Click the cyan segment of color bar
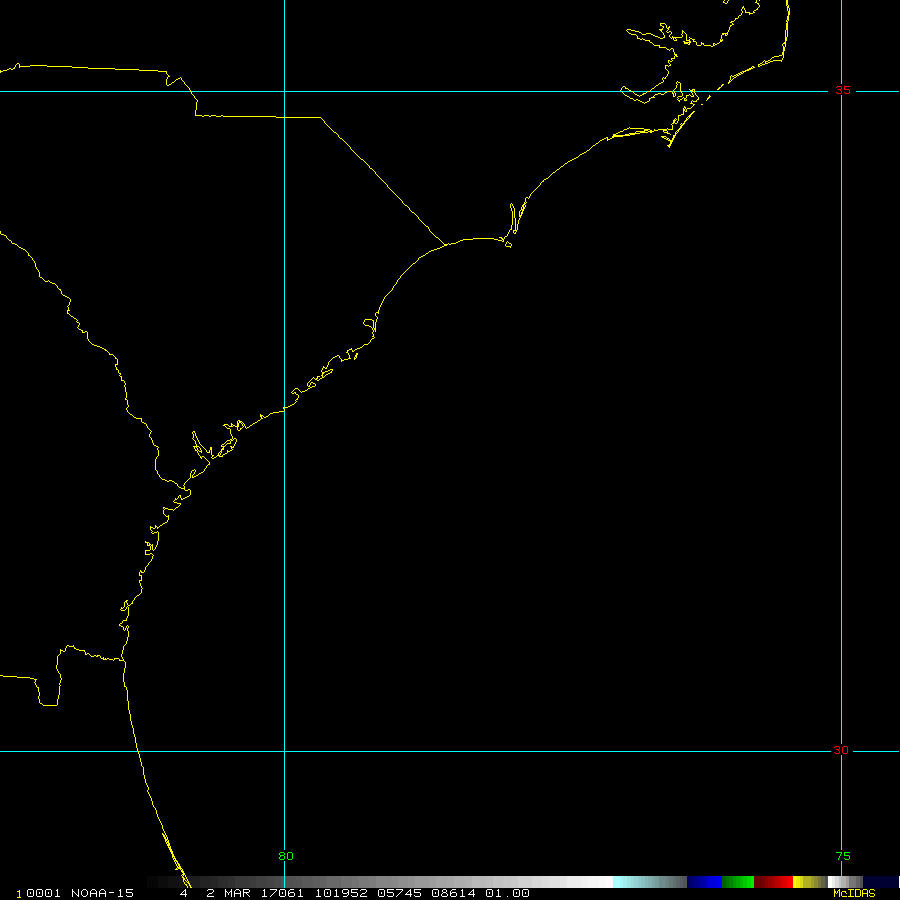This screenshot has height=900, width=900. pos(630,882)
